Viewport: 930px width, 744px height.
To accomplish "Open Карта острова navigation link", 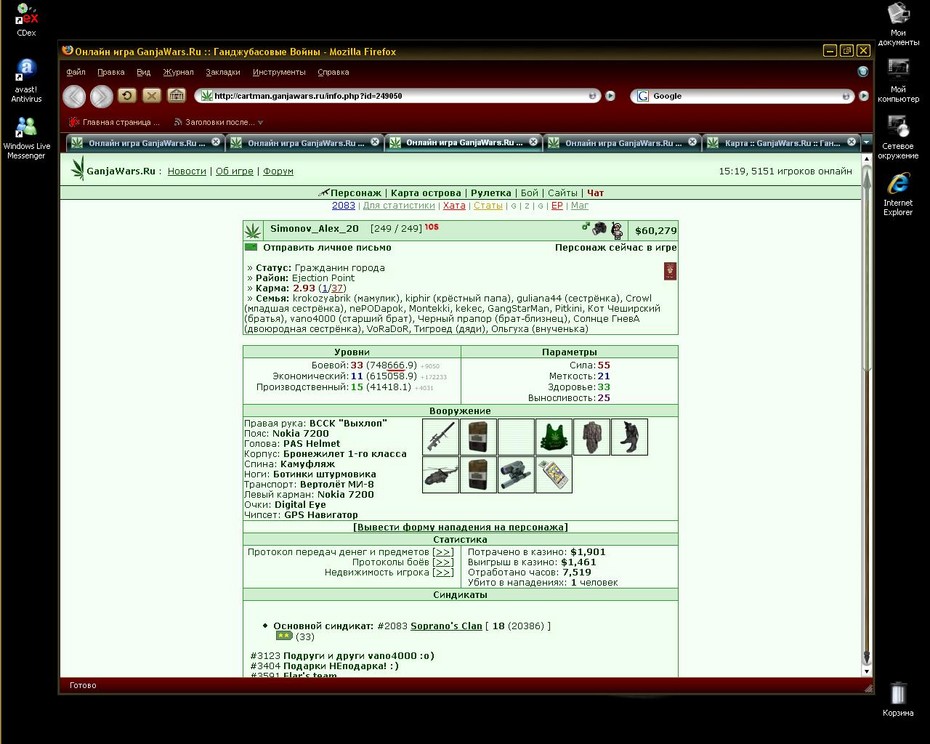I will (x=426, y=193).
